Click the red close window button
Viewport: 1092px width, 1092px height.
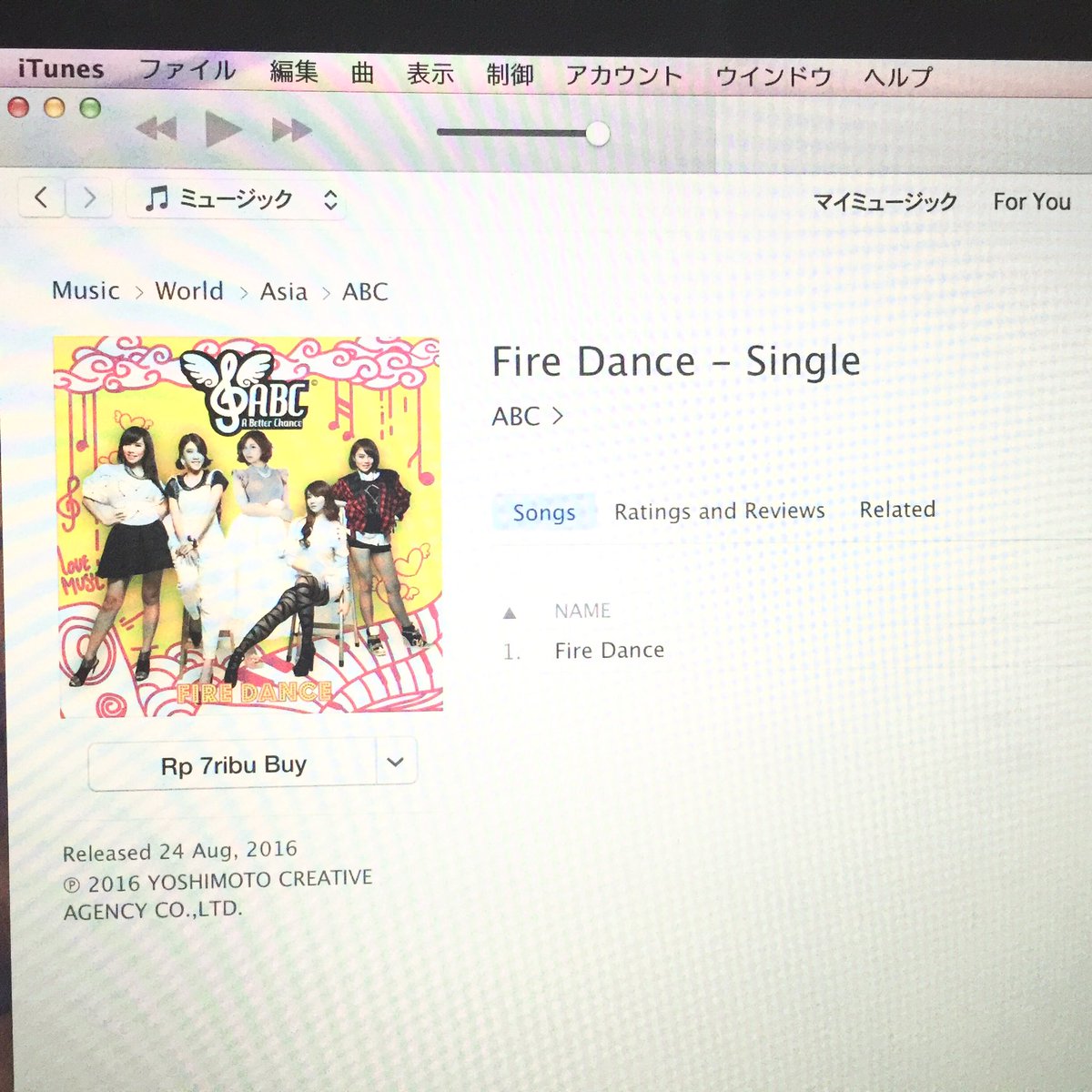(18, 108)
